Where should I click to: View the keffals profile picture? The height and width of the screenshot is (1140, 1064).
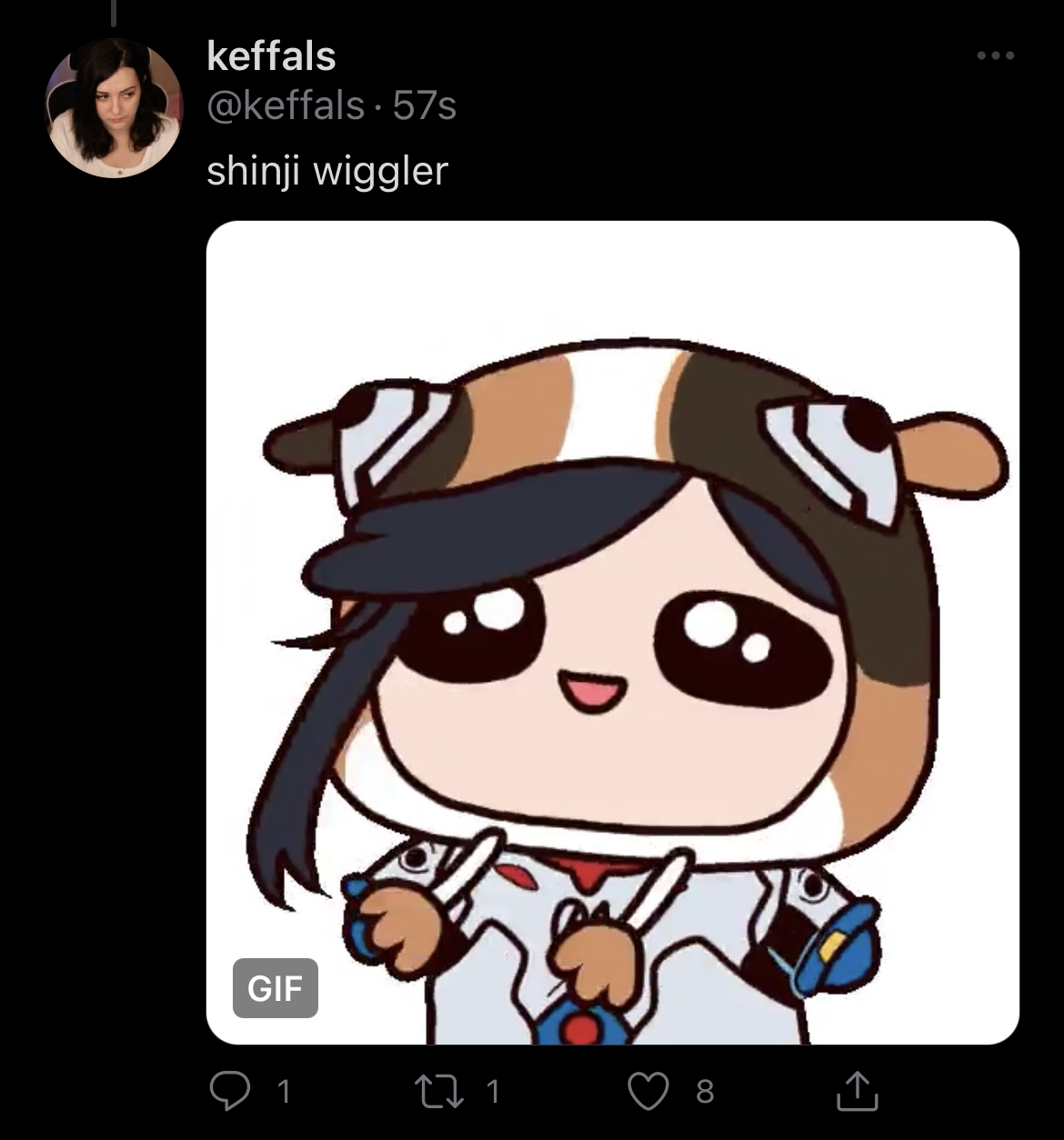tap(114, 109)
